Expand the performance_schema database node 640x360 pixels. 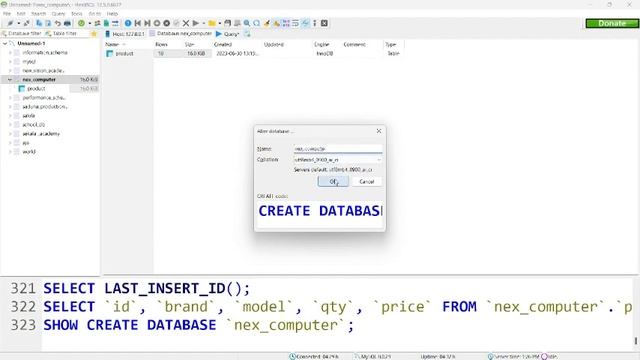pos(10,98)
